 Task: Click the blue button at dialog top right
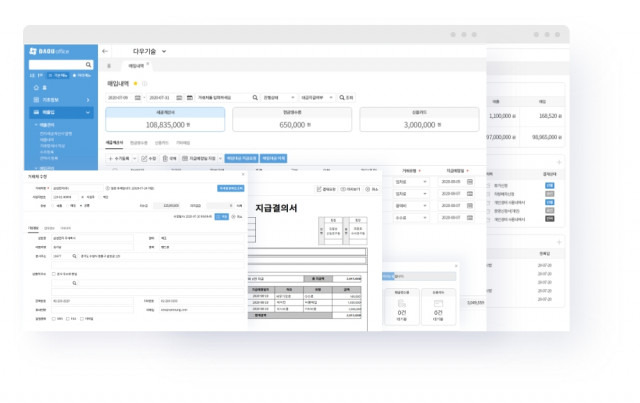231,188
